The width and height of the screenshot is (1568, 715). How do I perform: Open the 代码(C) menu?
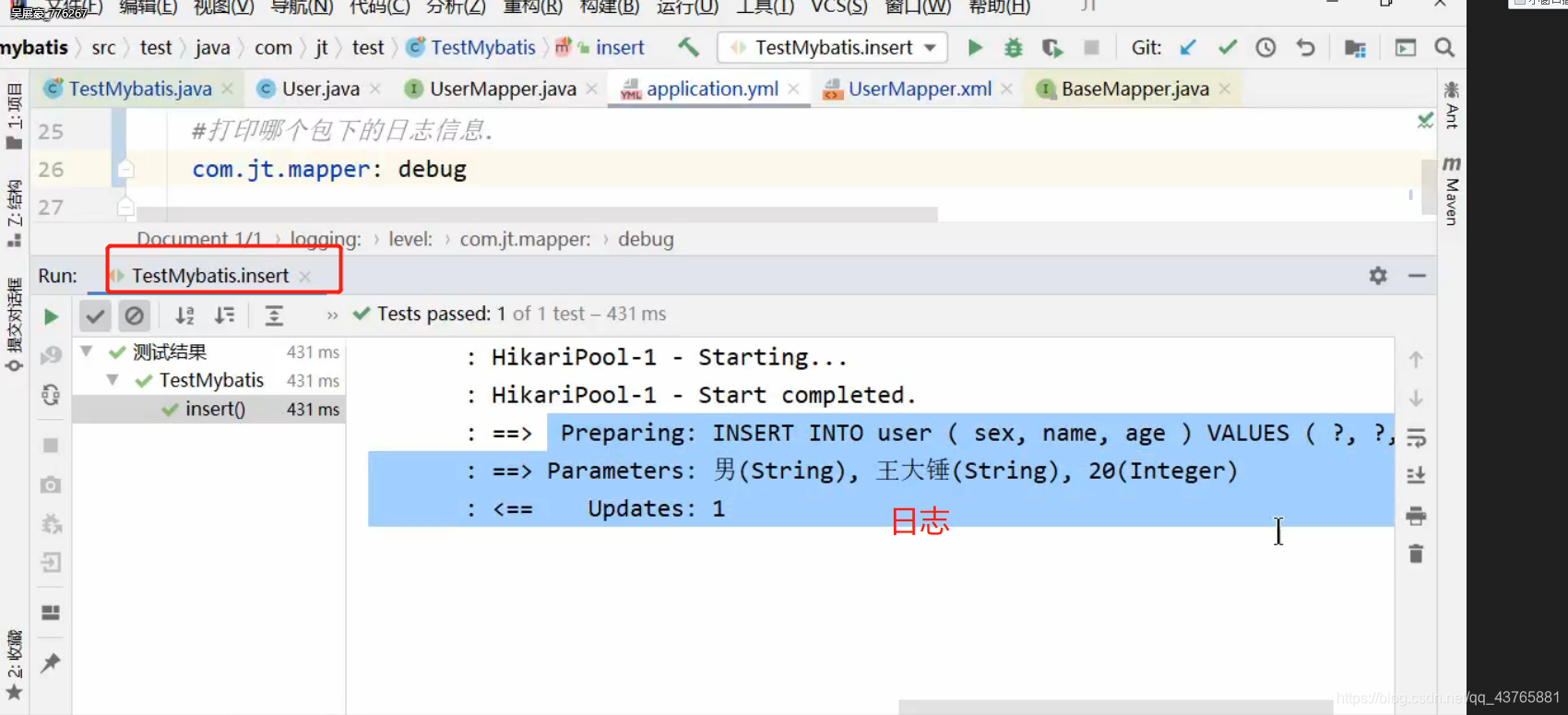click(x=379, y=6)
